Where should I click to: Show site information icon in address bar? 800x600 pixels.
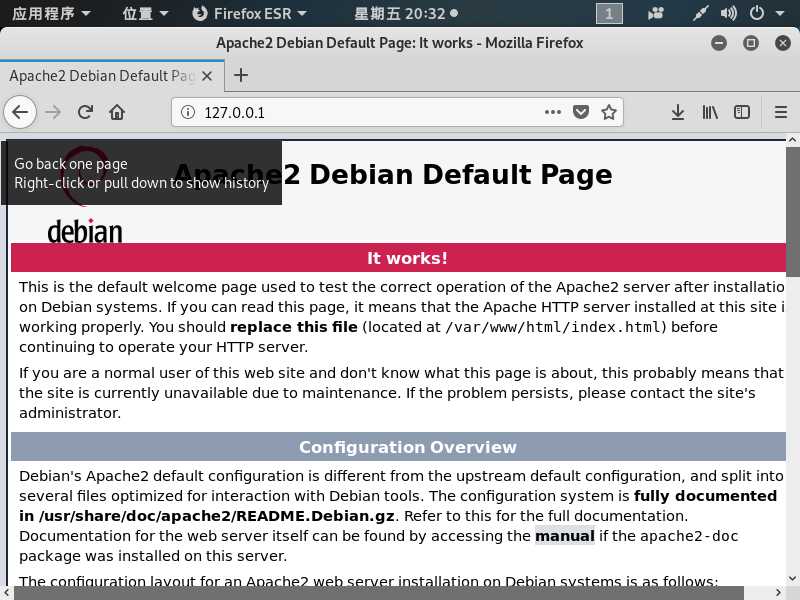(x=188, y=112)
